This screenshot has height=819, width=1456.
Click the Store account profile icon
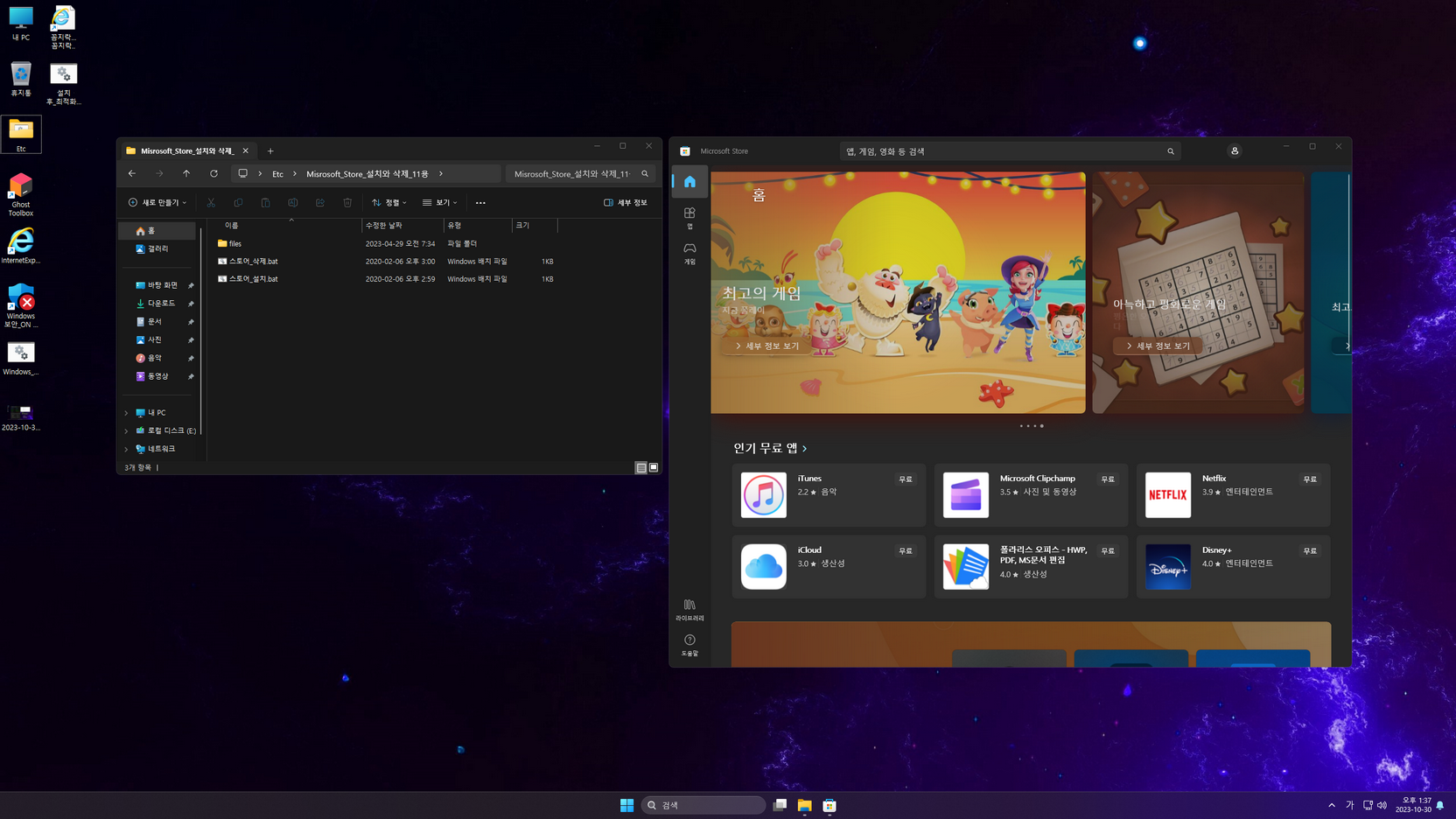click(1235, 151)
